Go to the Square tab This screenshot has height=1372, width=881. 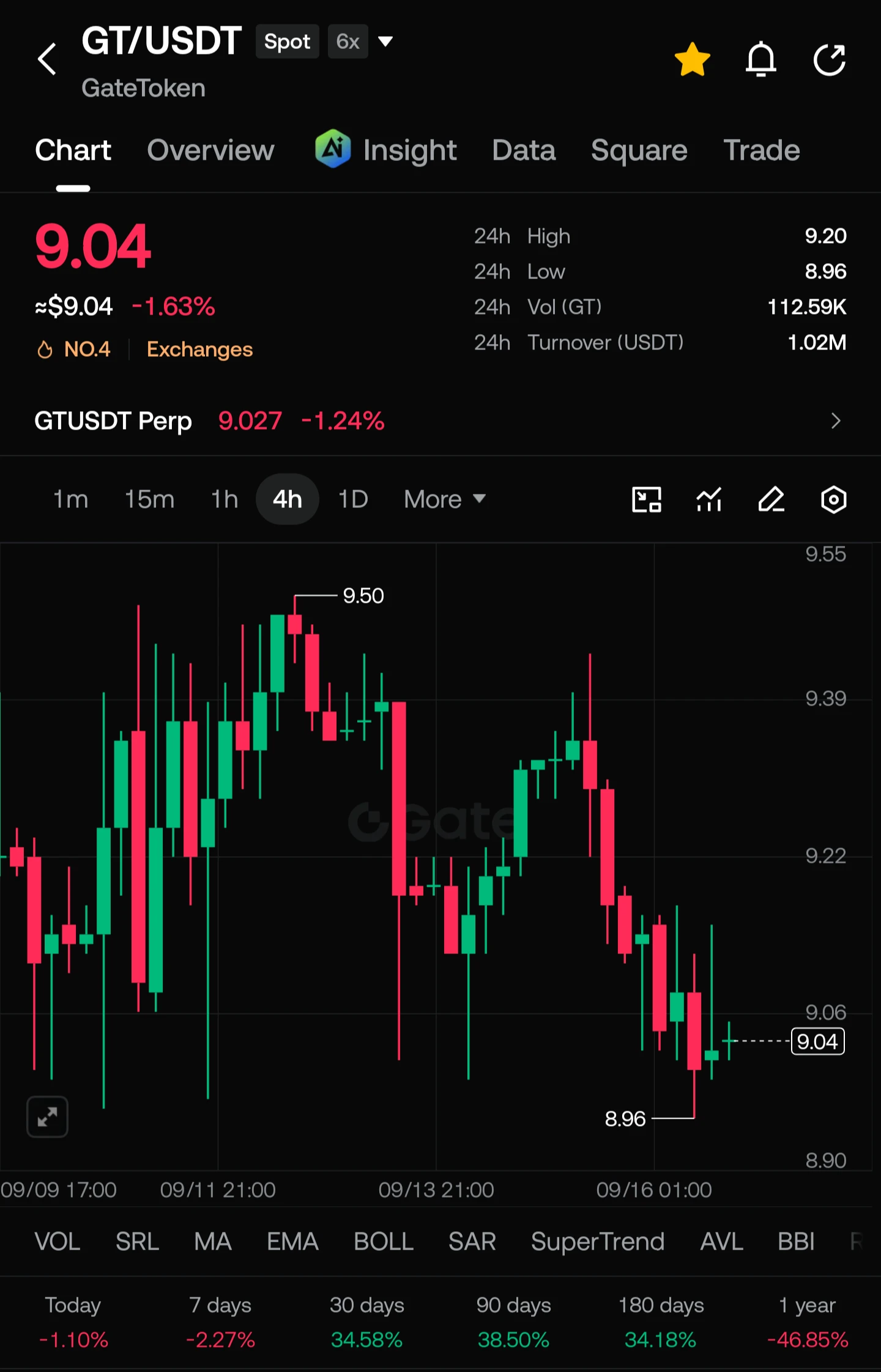[639, 151]
